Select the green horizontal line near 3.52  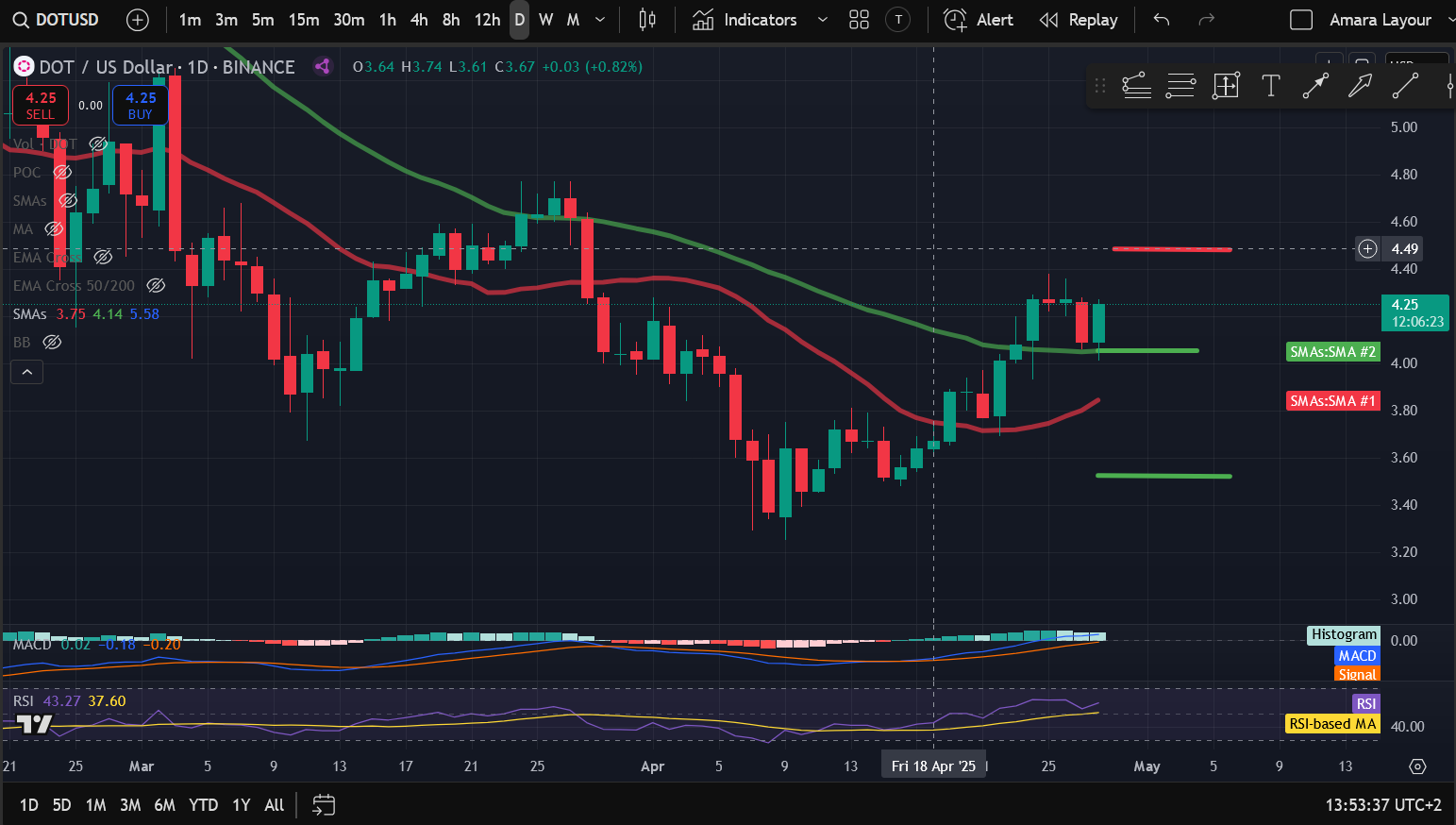click(x=1163, y=476)
